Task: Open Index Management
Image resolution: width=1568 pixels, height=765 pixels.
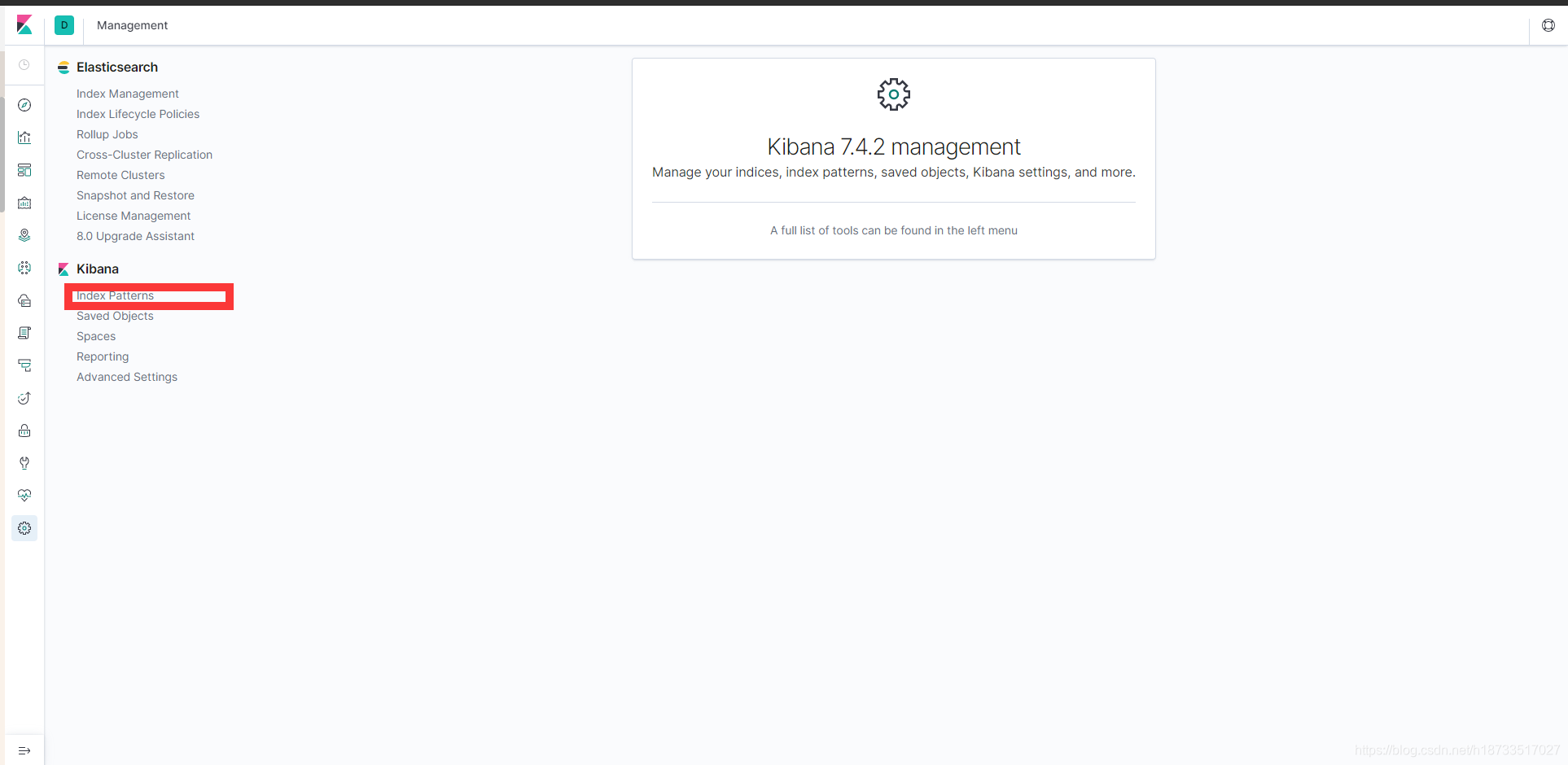Action: point(128,94)
